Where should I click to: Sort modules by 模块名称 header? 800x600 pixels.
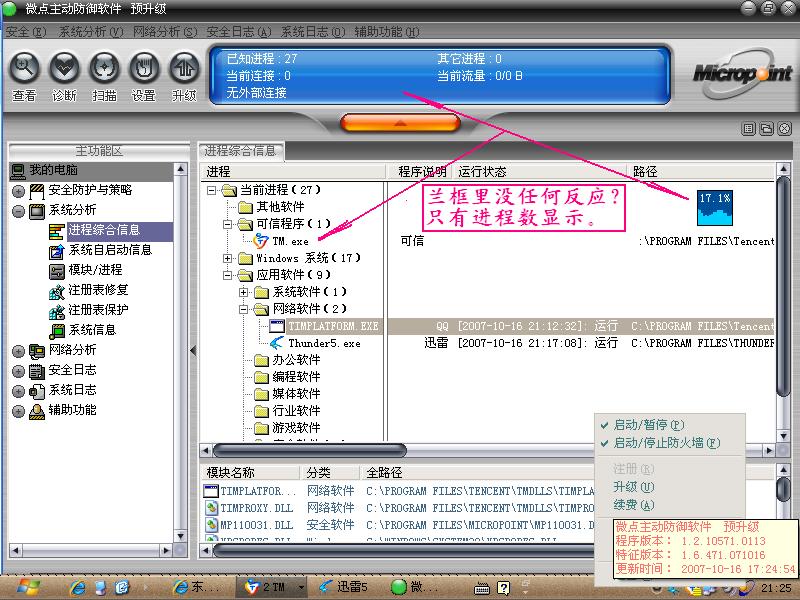[251, 472]
